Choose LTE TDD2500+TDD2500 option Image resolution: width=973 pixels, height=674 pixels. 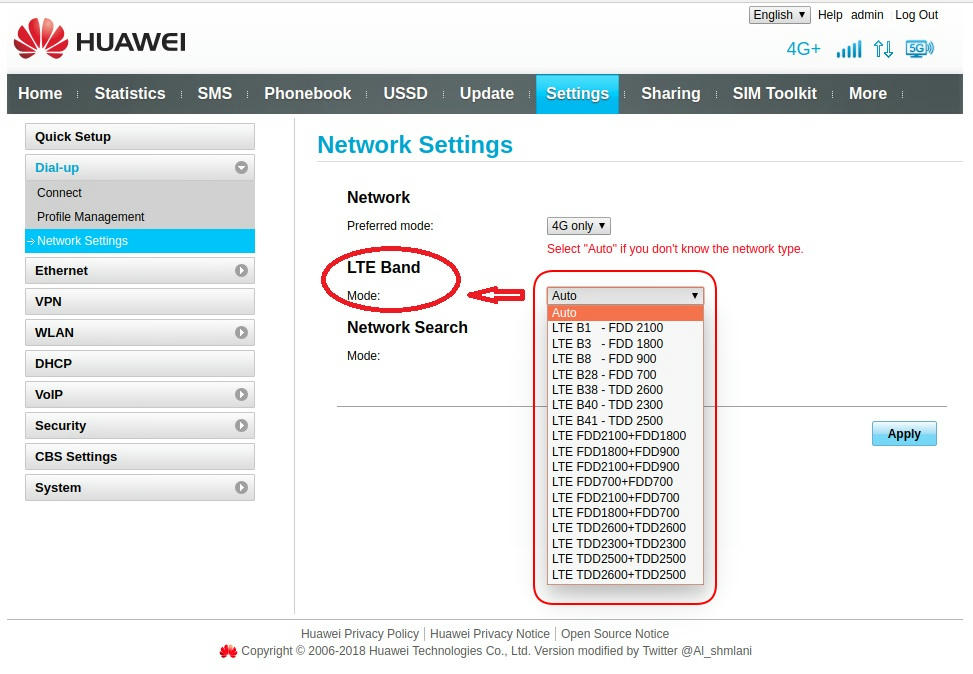click(625, 559)
